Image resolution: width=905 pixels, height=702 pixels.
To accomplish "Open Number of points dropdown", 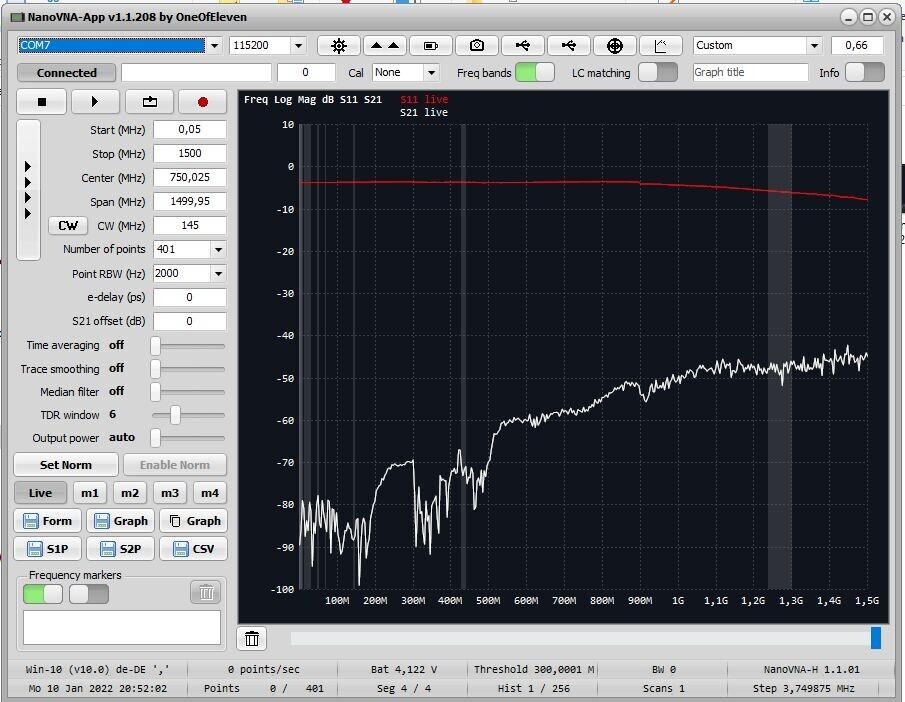I will (218, 249).
